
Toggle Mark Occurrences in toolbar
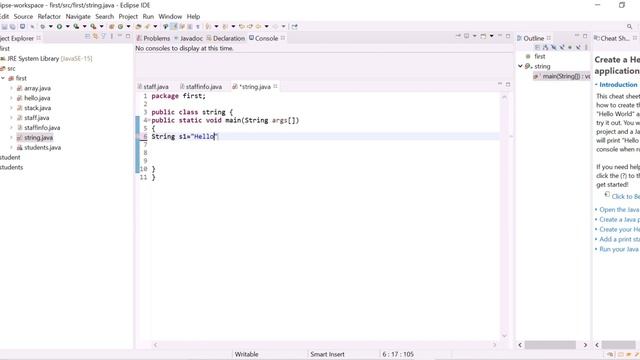(x=173, y=27)
